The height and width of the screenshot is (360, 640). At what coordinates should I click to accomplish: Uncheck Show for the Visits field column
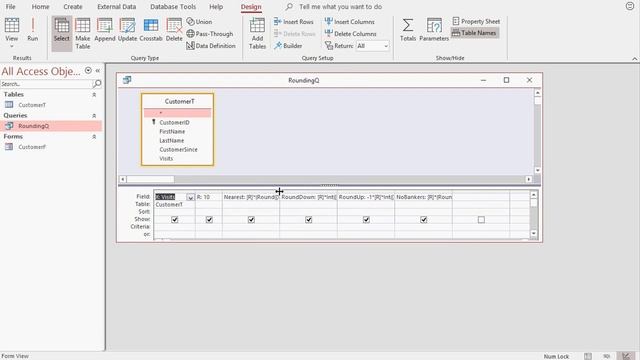[175, 220]
